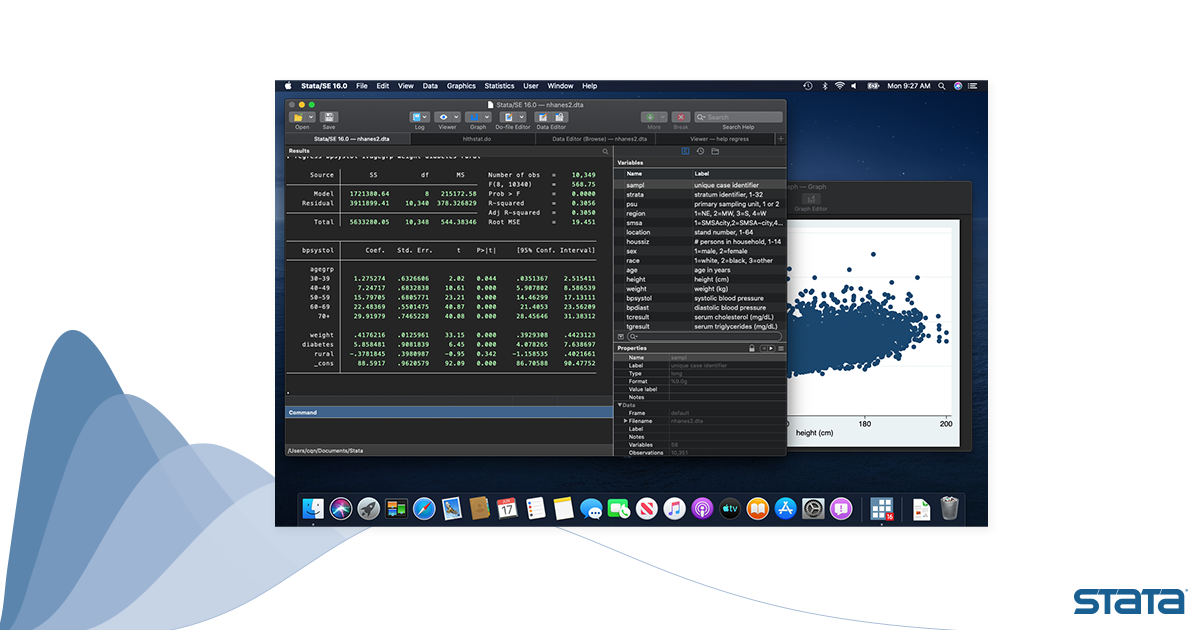Select the houssiz variable row
Viewport: 1200px width, 630px height.
coord(700,242)
